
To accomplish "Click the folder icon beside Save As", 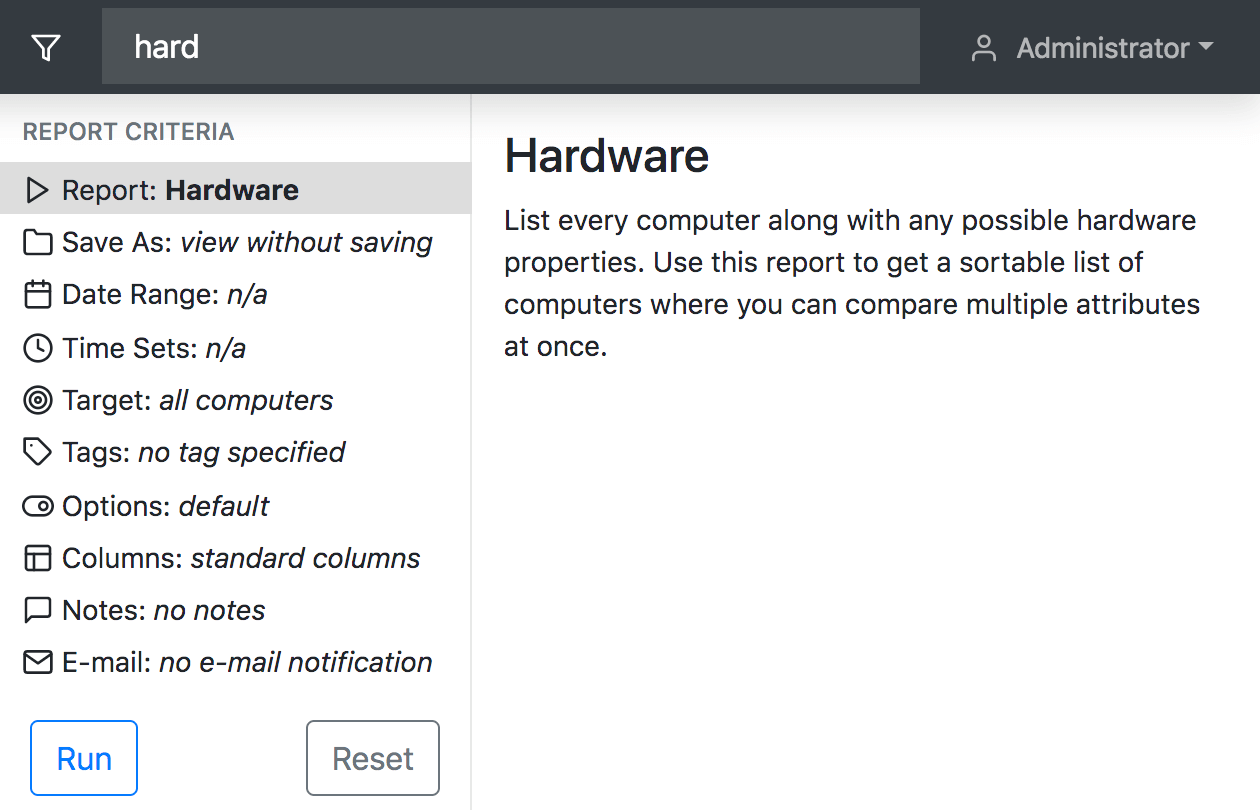I will tap(37, 243).
